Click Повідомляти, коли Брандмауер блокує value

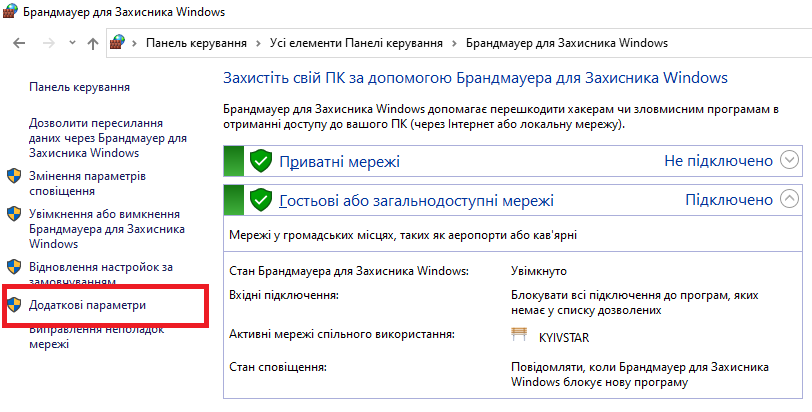click(x=640, y=375)
